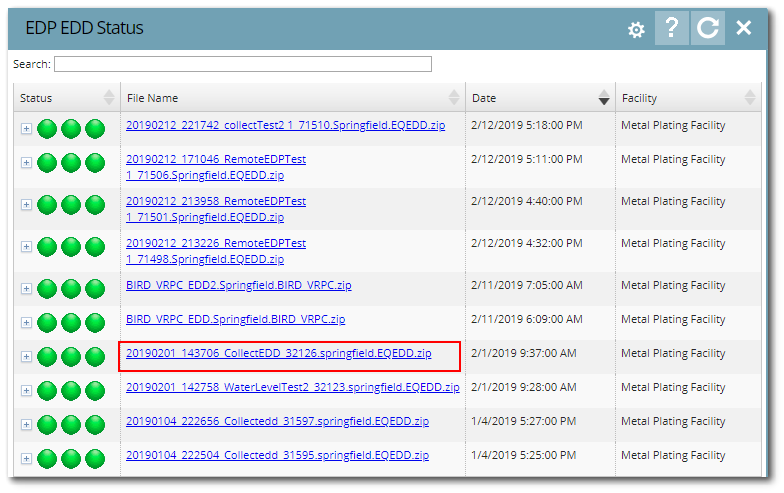Expand the BIRD_VRPC_EDD2 row details
The image size is (784, 493).
pyautogui.click(x=26, y=289)
